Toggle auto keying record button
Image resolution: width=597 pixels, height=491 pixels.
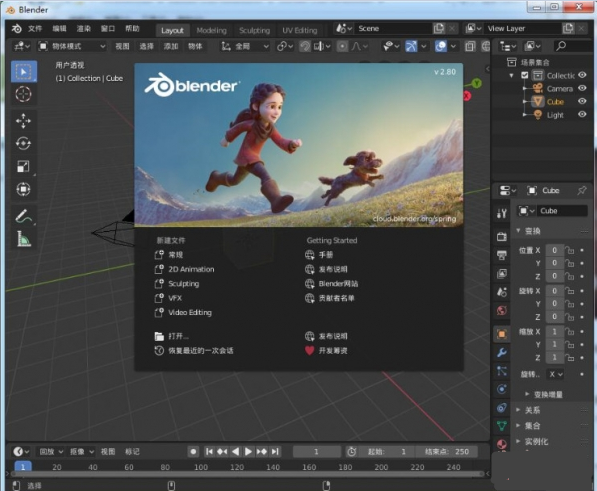[193, 452]
